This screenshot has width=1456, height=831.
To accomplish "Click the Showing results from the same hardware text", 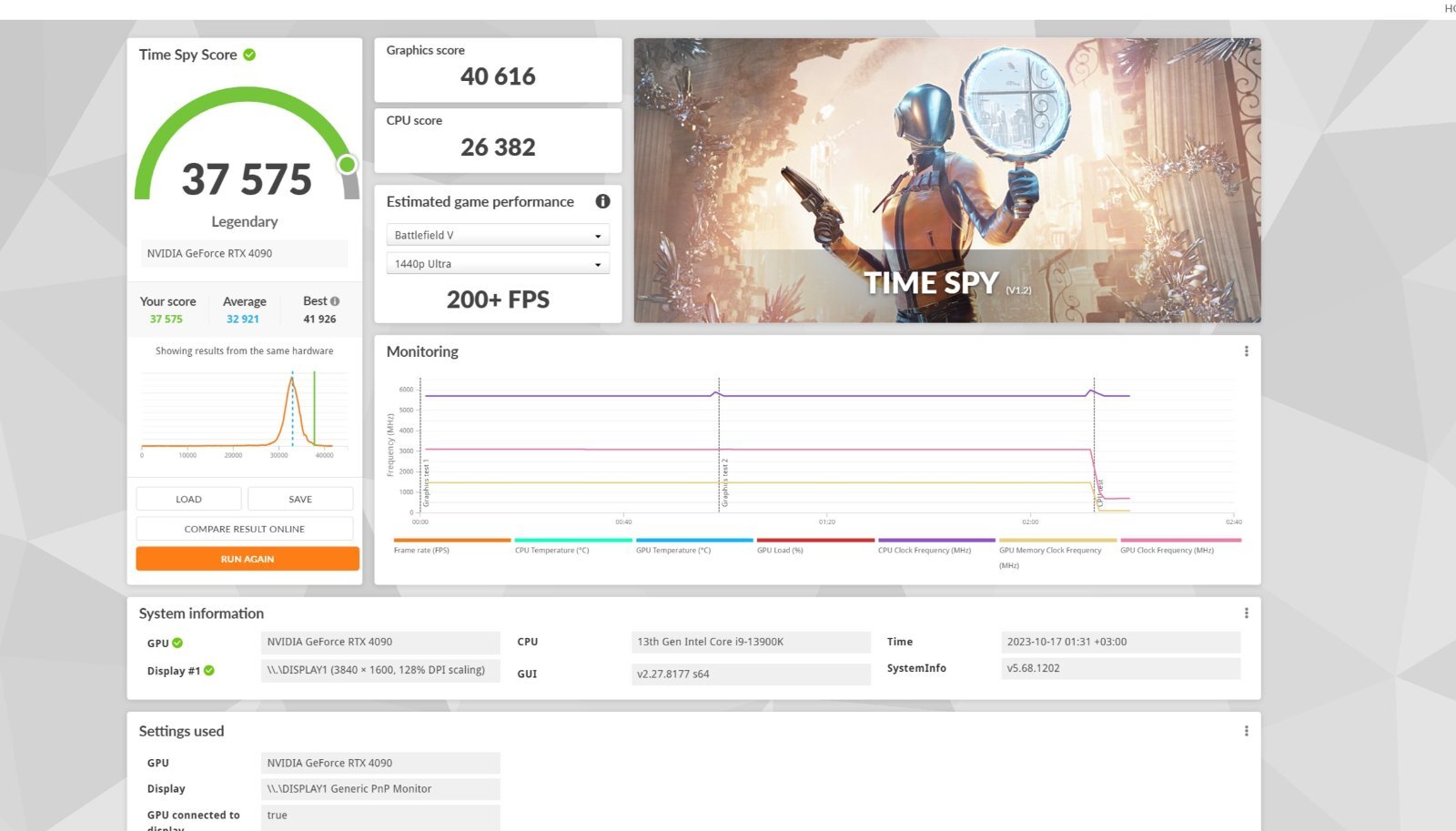I will [244, 351].
